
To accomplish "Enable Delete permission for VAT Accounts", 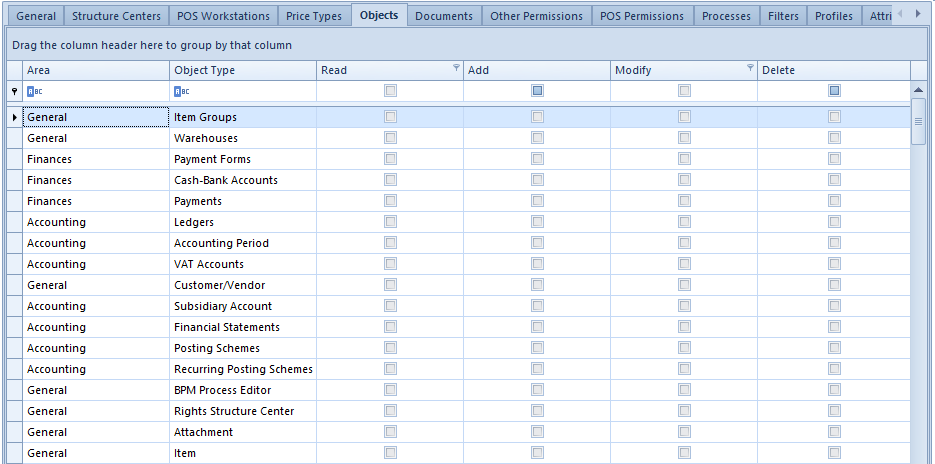I will tap(834, 264).
